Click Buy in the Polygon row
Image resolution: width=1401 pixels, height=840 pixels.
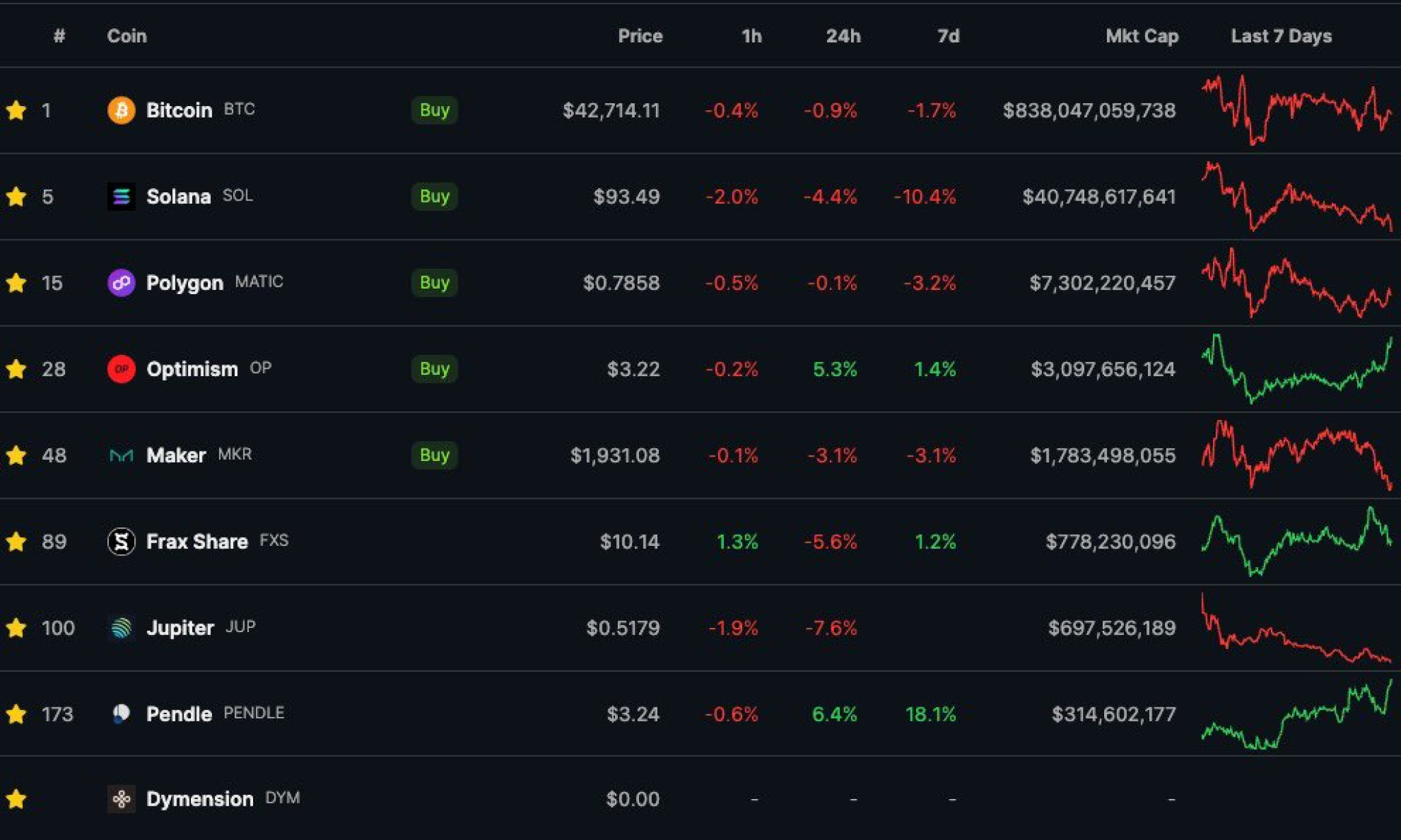pyautogui.click(x=434, y=283)
